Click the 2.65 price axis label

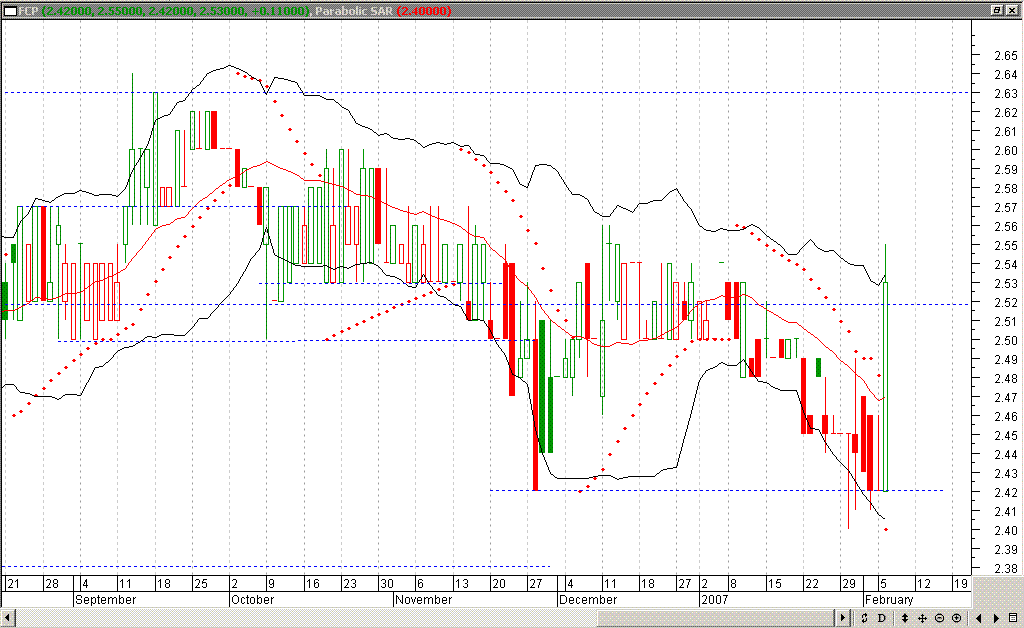point(1006,56)
